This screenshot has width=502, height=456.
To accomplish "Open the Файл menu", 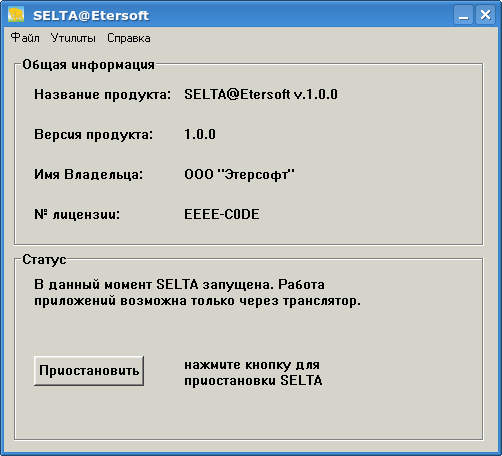I will (25, 38).
